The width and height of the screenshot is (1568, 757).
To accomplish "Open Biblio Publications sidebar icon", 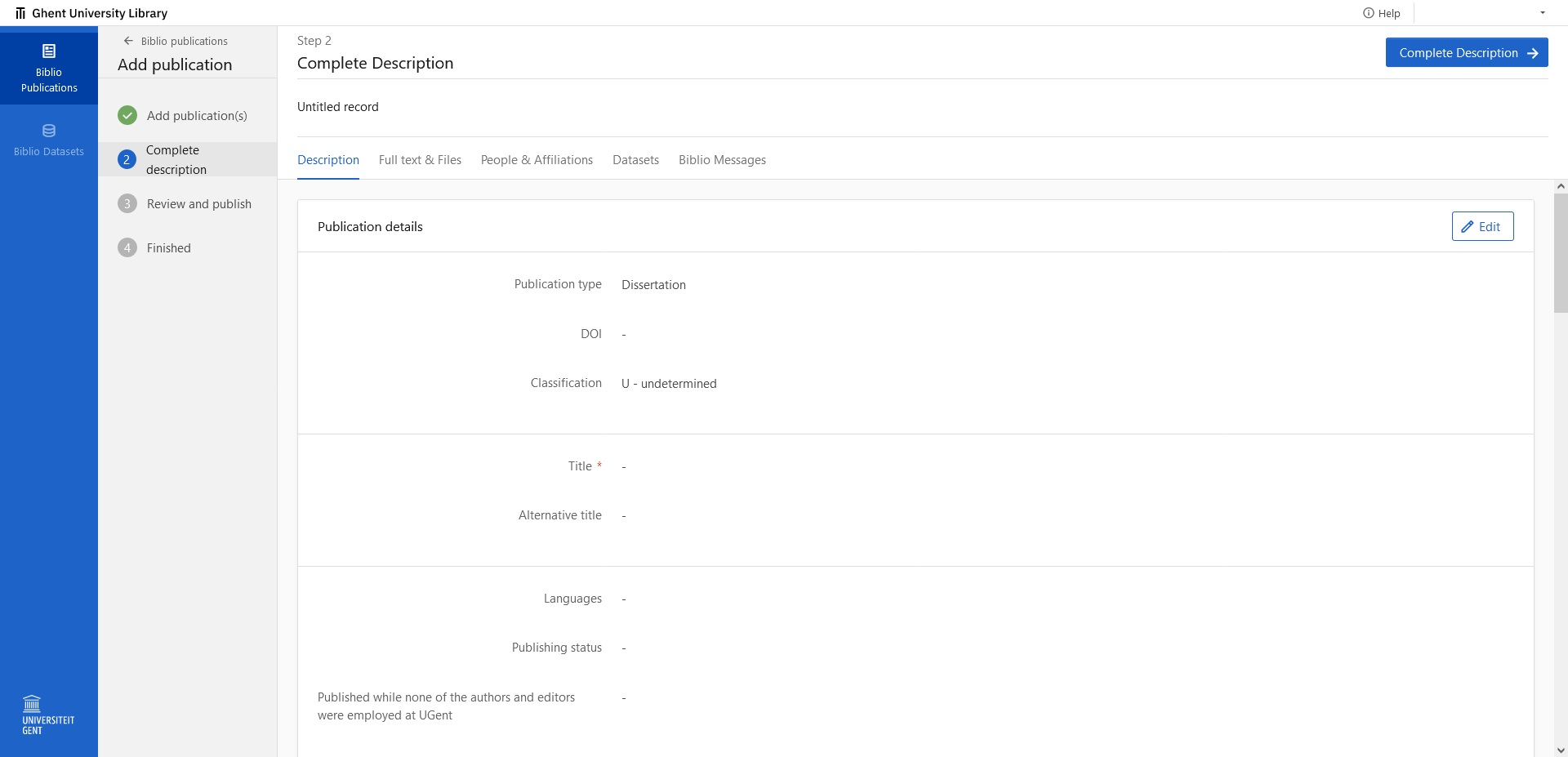I will pos(49,51).
